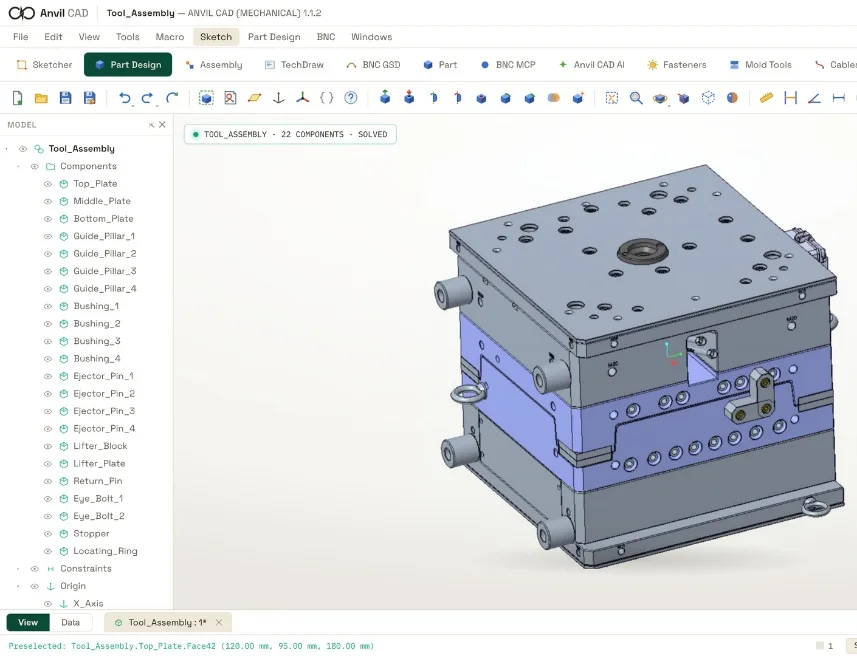Hide Bottom_Plate with its eye icon
The image size is (857, 656).
[48, 219]
